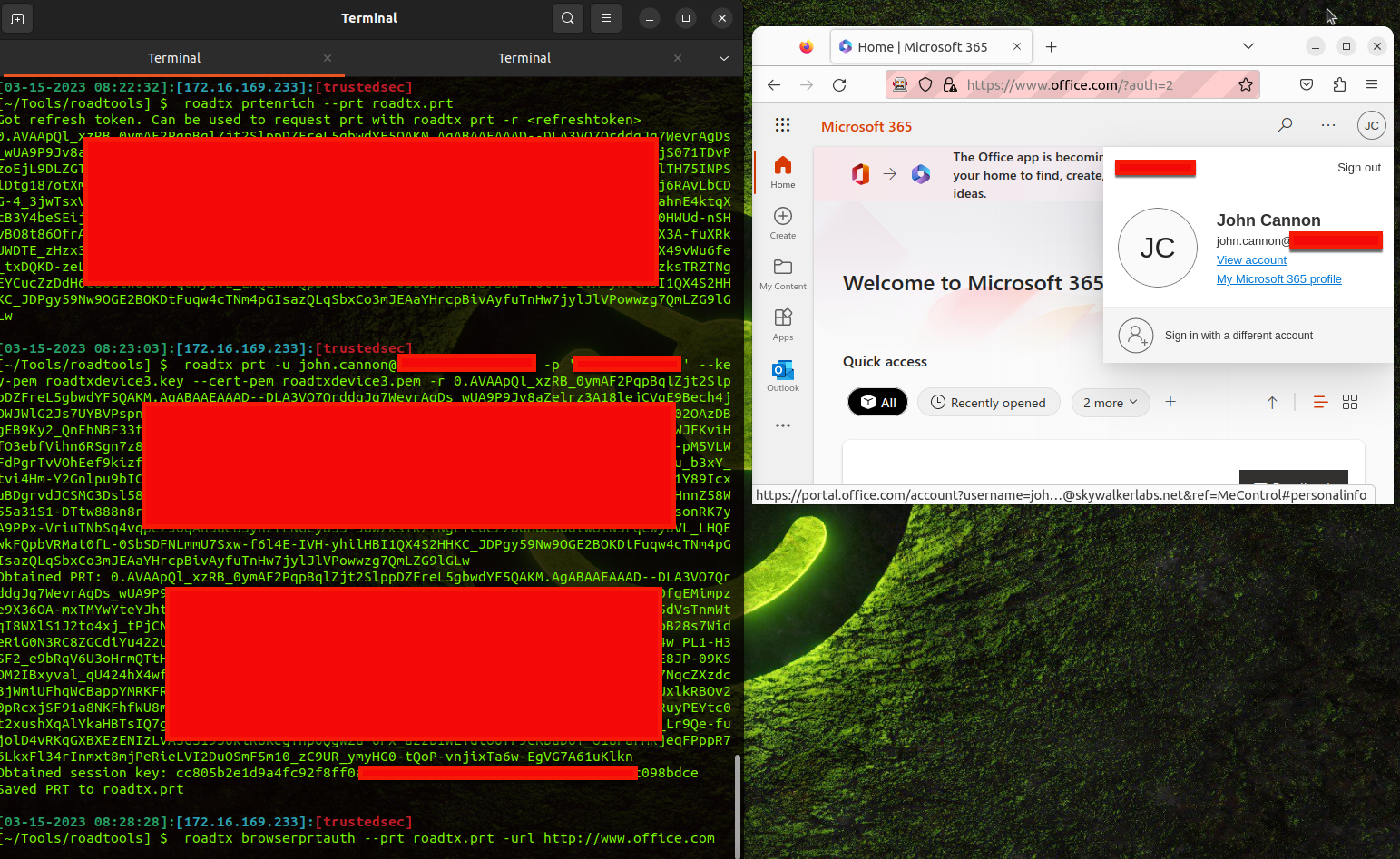Expand the 2 more filters dropdown

pos(1110,402)
